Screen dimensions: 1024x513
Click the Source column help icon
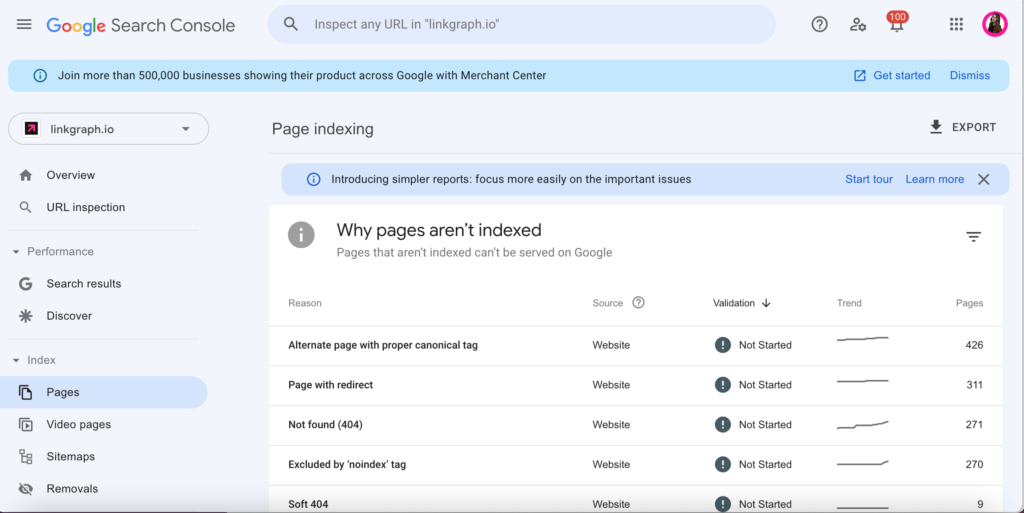click(x=639, y=303)
